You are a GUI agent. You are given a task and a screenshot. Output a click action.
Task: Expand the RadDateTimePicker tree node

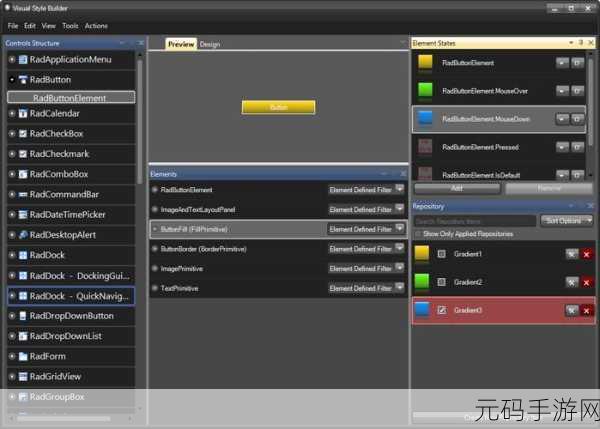click(12, 215)
